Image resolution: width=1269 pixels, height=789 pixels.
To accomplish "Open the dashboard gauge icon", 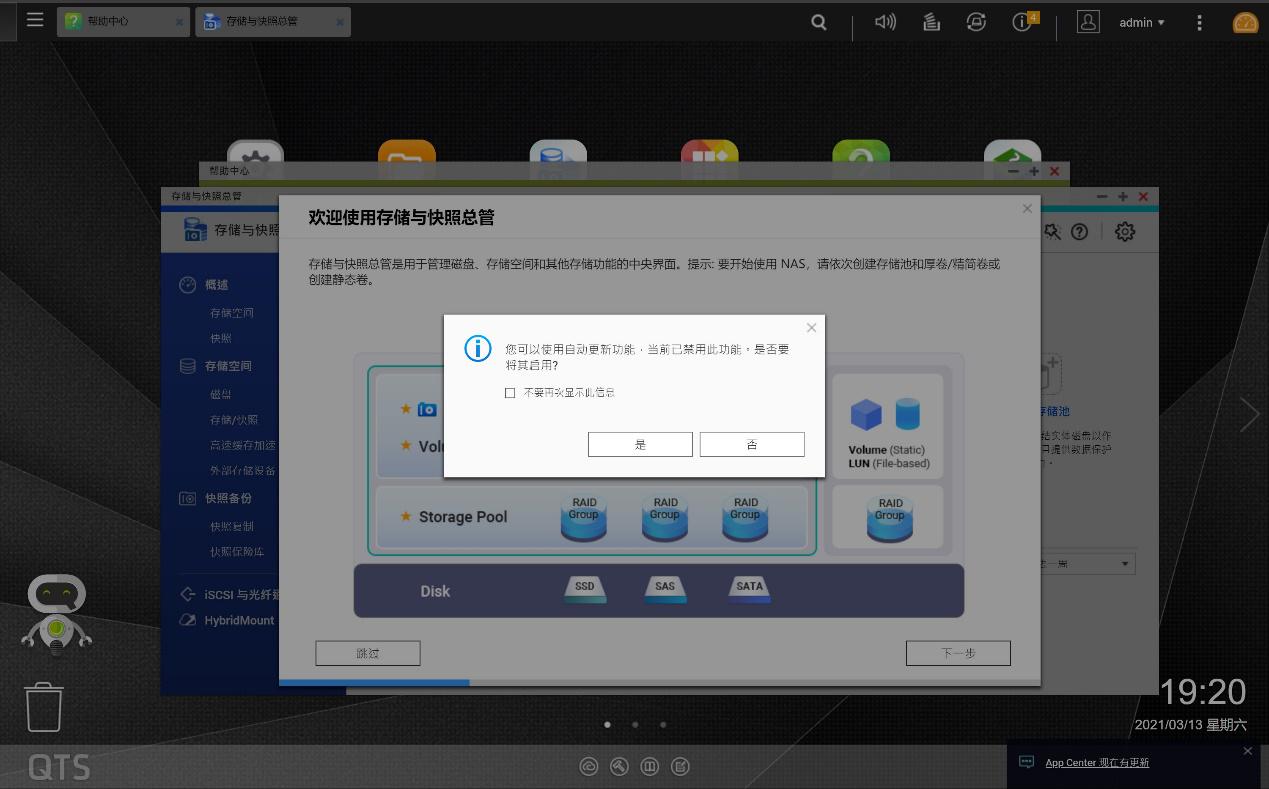I will 1245,22.
